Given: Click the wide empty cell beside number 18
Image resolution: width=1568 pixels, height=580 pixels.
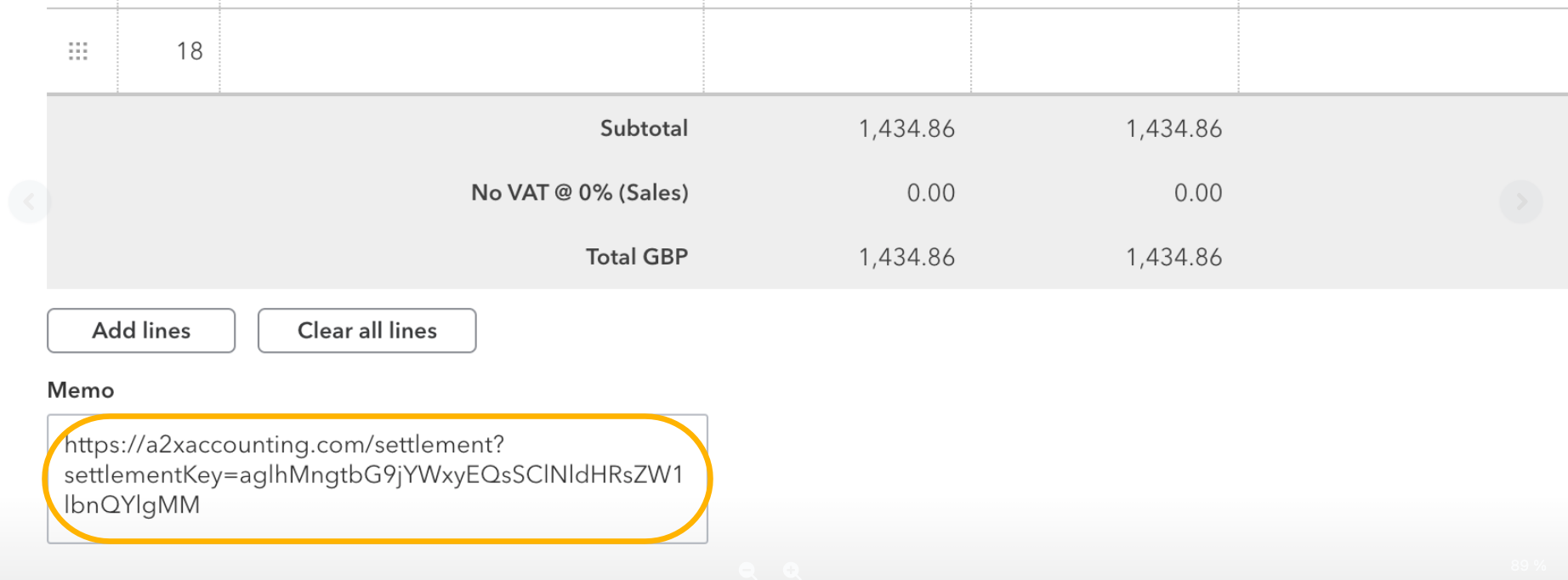Looking at the screenshot, I should [x=462, y=51].
